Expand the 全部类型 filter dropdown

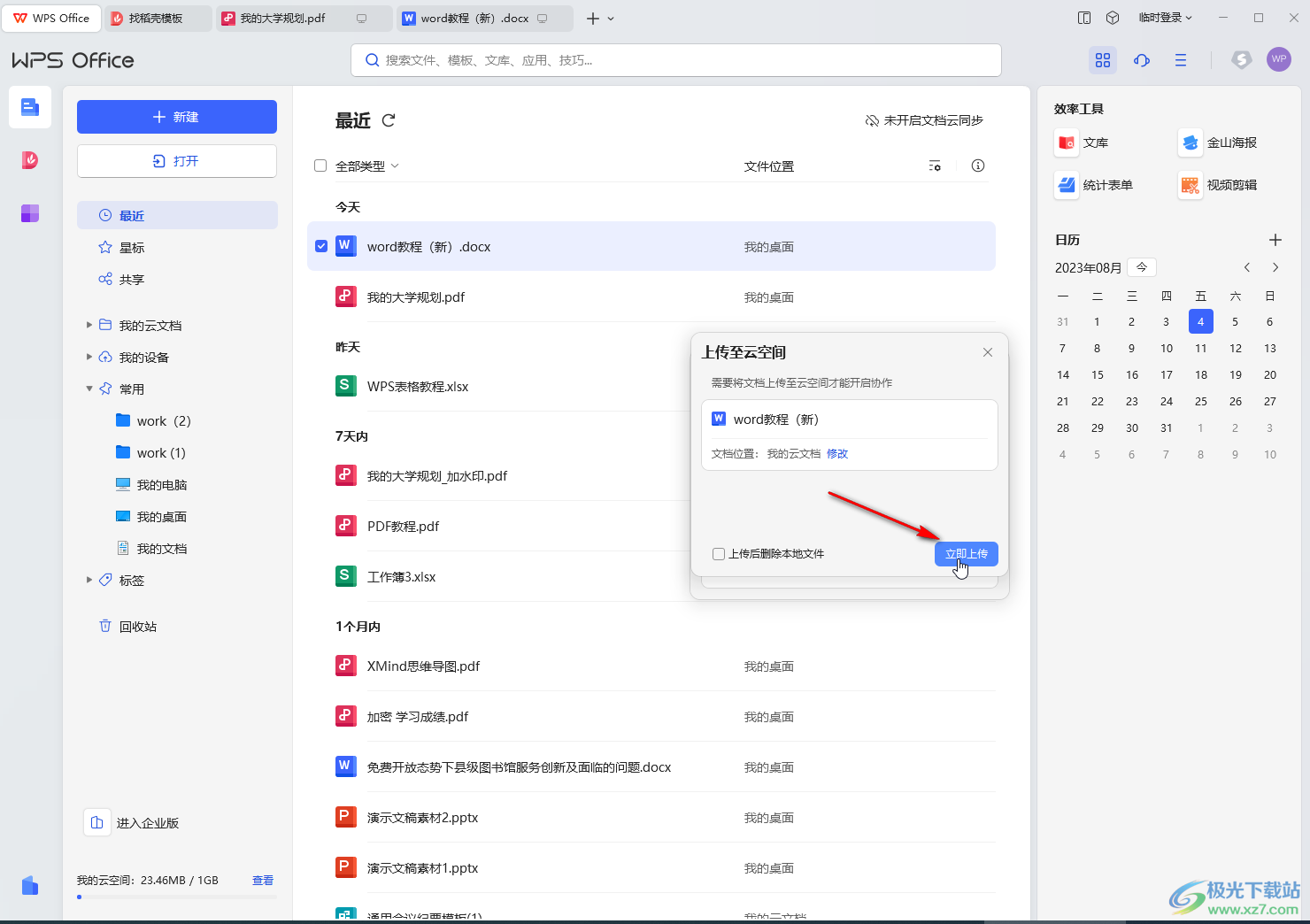coord(395,166)
